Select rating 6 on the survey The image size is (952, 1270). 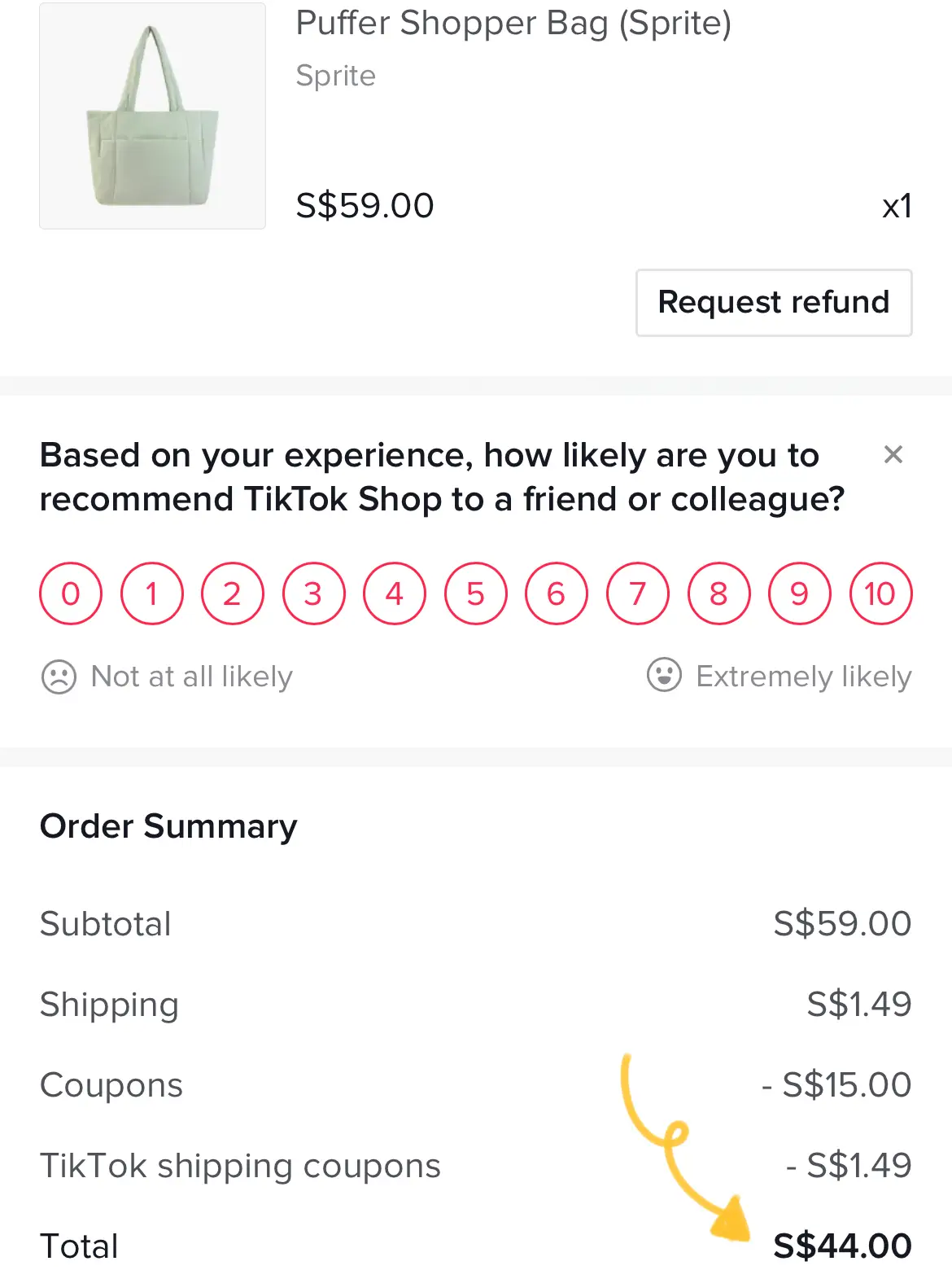pos(557,593)
